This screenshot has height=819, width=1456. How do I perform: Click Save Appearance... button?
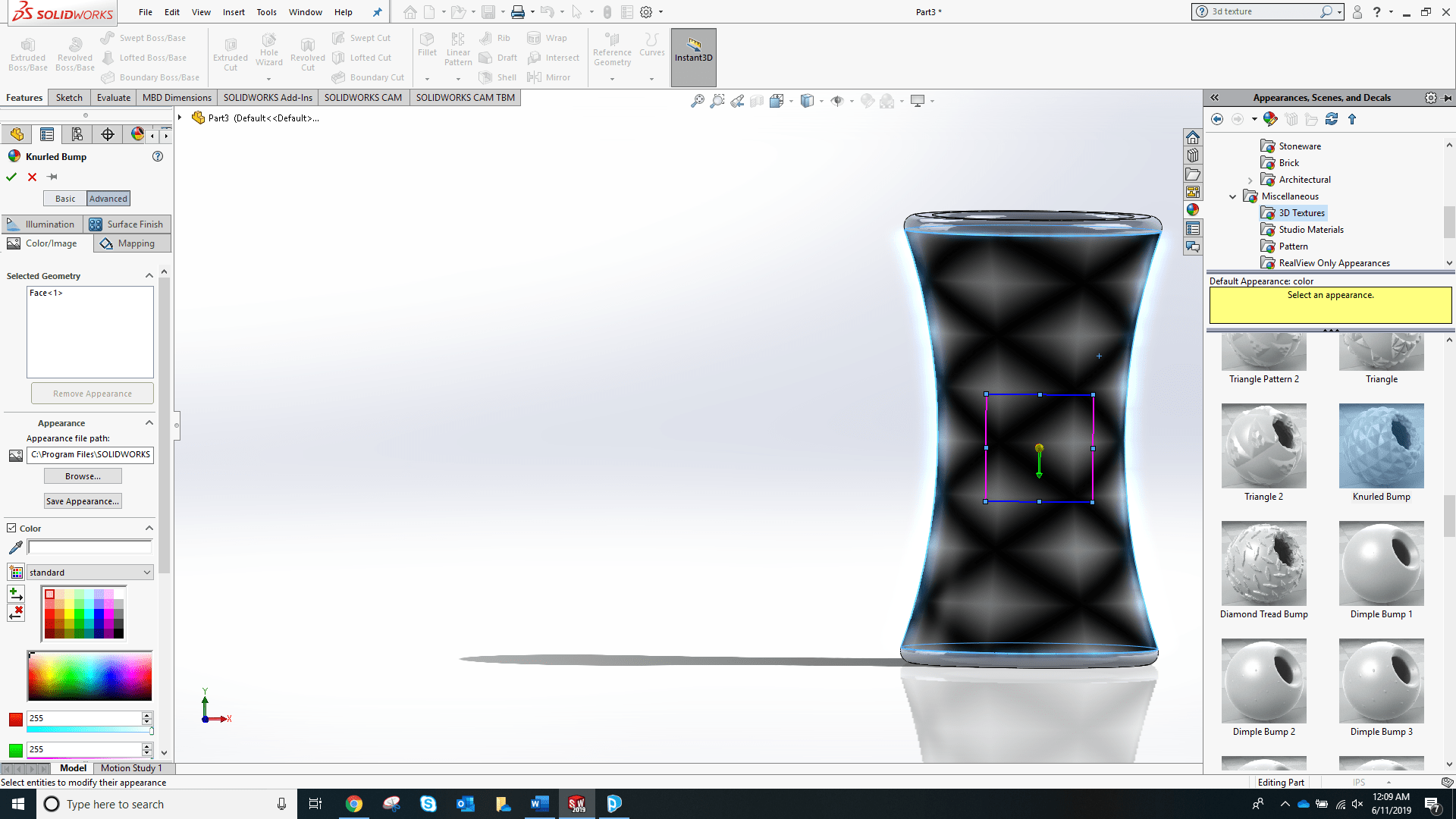pos(83,501)
